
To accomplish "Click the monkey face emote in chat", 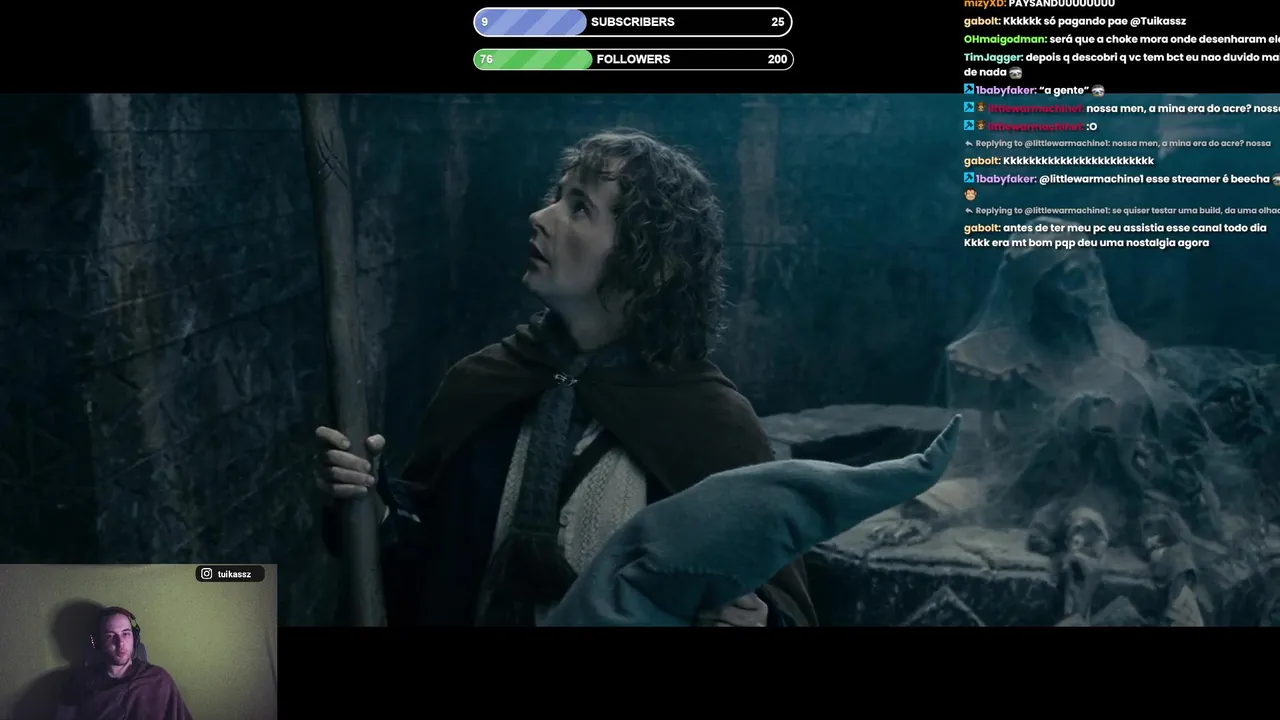I will click(x=971, y=195).
